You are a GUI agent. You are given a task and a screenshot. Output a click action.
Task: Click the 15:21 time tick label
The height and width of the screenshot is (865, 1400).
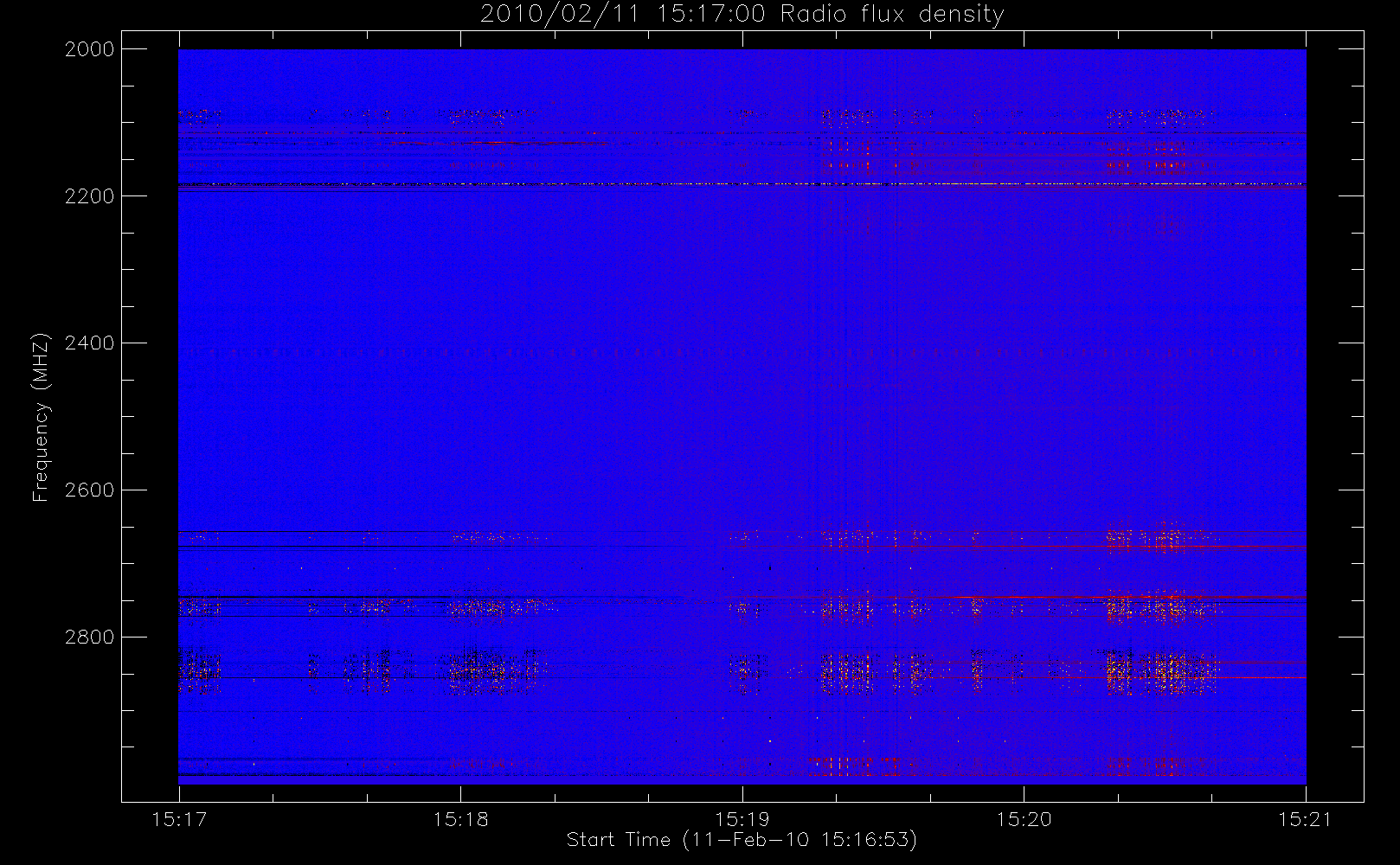point(1306,819)
